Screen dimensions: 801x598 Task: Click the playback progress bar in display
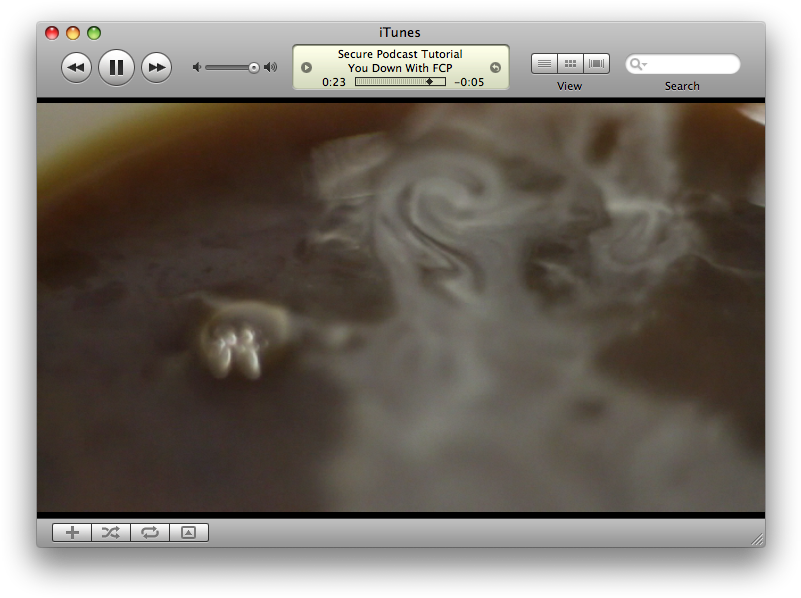click(x=400, y=82)
